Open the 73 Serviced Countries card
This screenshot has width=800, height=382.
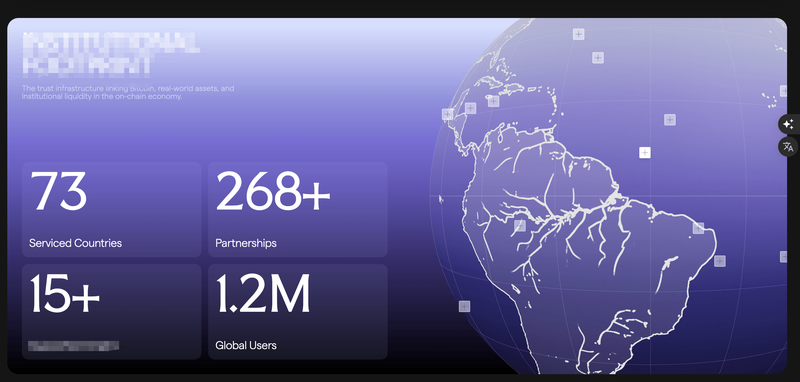coord(111,210)
